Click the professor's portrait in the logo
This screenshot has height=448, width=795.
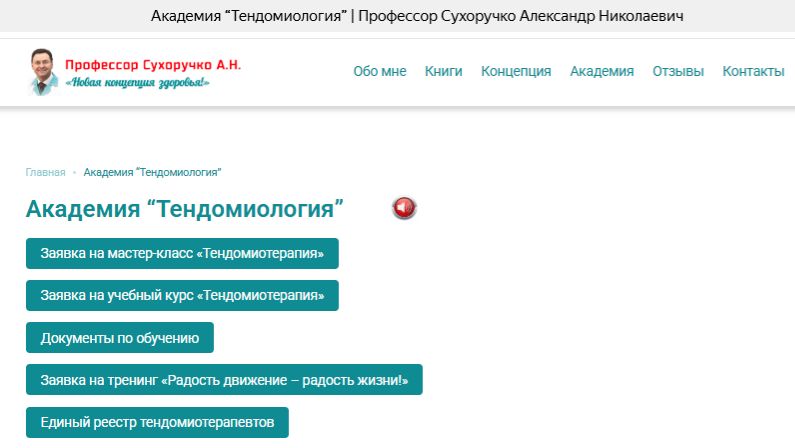(42, 71)
